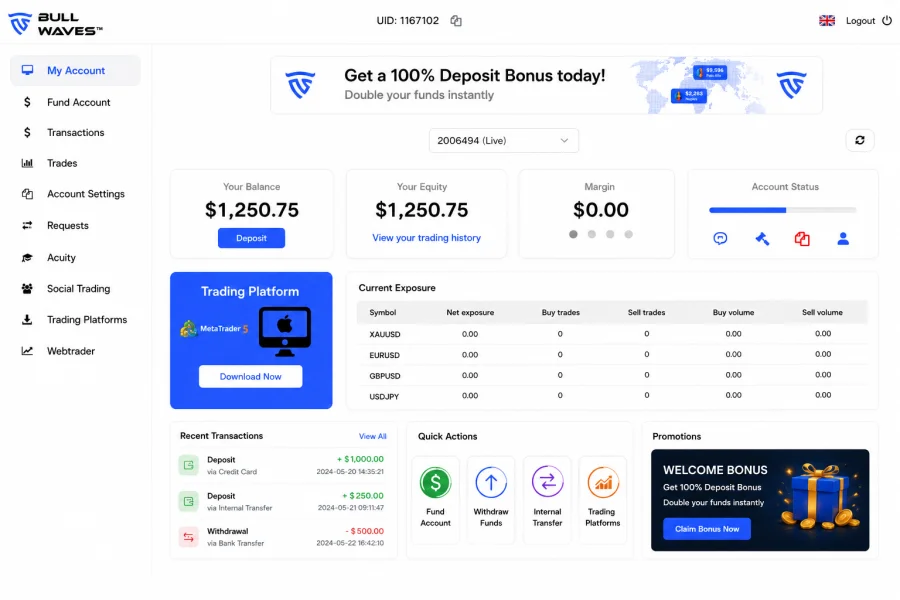Click the Acuity graduation cap icon

27,258
